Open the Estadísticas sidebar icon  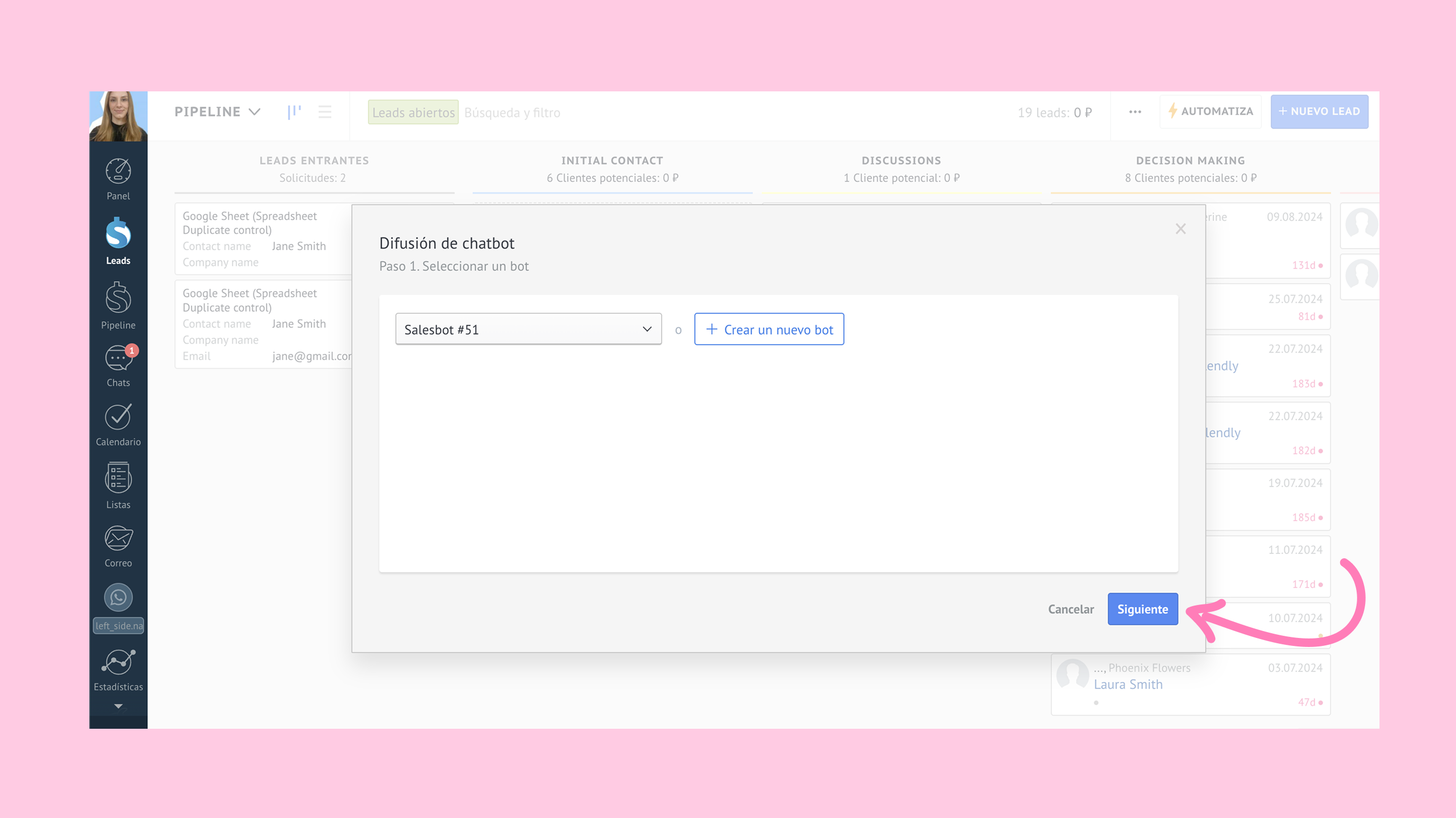click(118, 670)
